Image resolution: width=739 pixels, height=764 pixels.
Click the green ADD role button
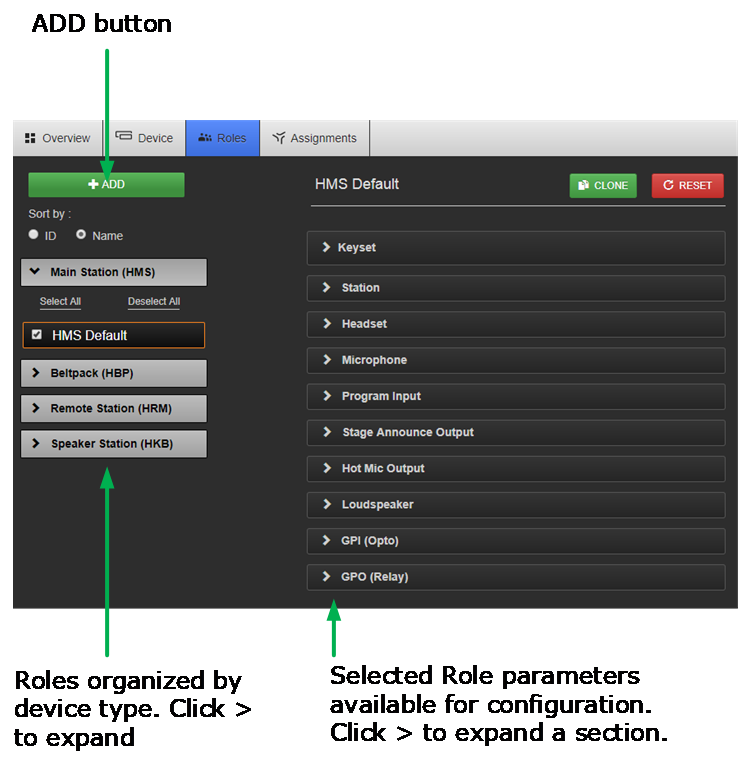(106, 184)
